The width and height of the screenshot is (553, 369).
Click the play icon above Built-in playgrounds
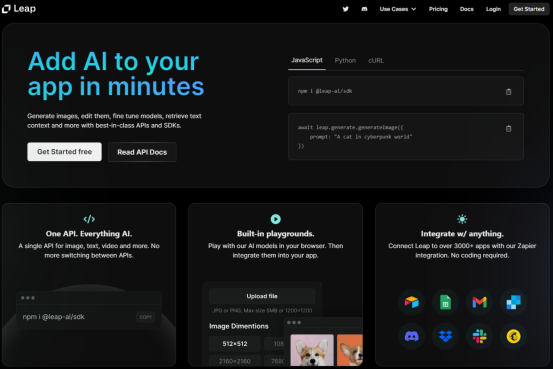(275, 219)
